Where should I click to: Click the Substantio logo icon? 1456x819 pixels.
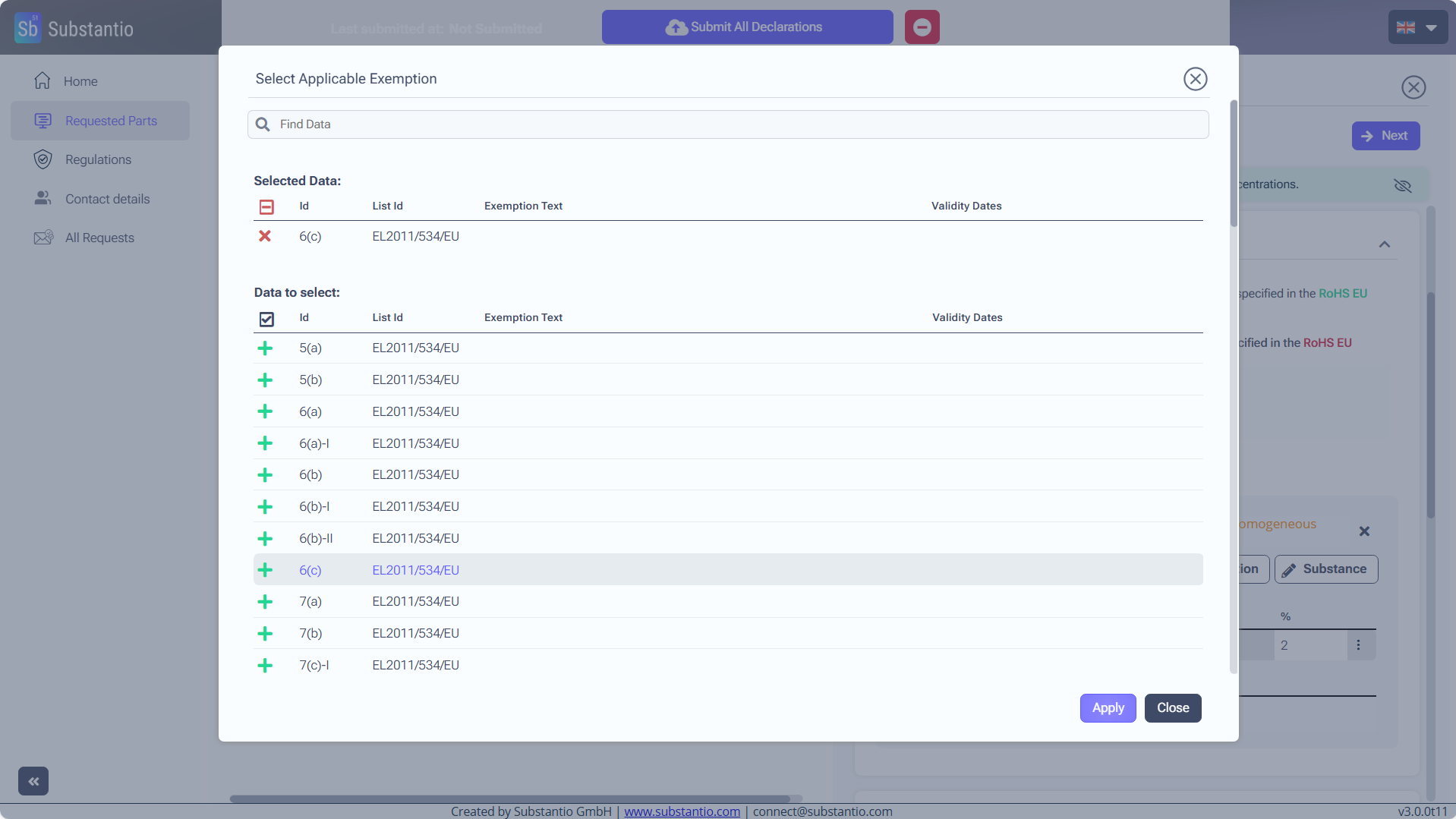tap(28, 28)
